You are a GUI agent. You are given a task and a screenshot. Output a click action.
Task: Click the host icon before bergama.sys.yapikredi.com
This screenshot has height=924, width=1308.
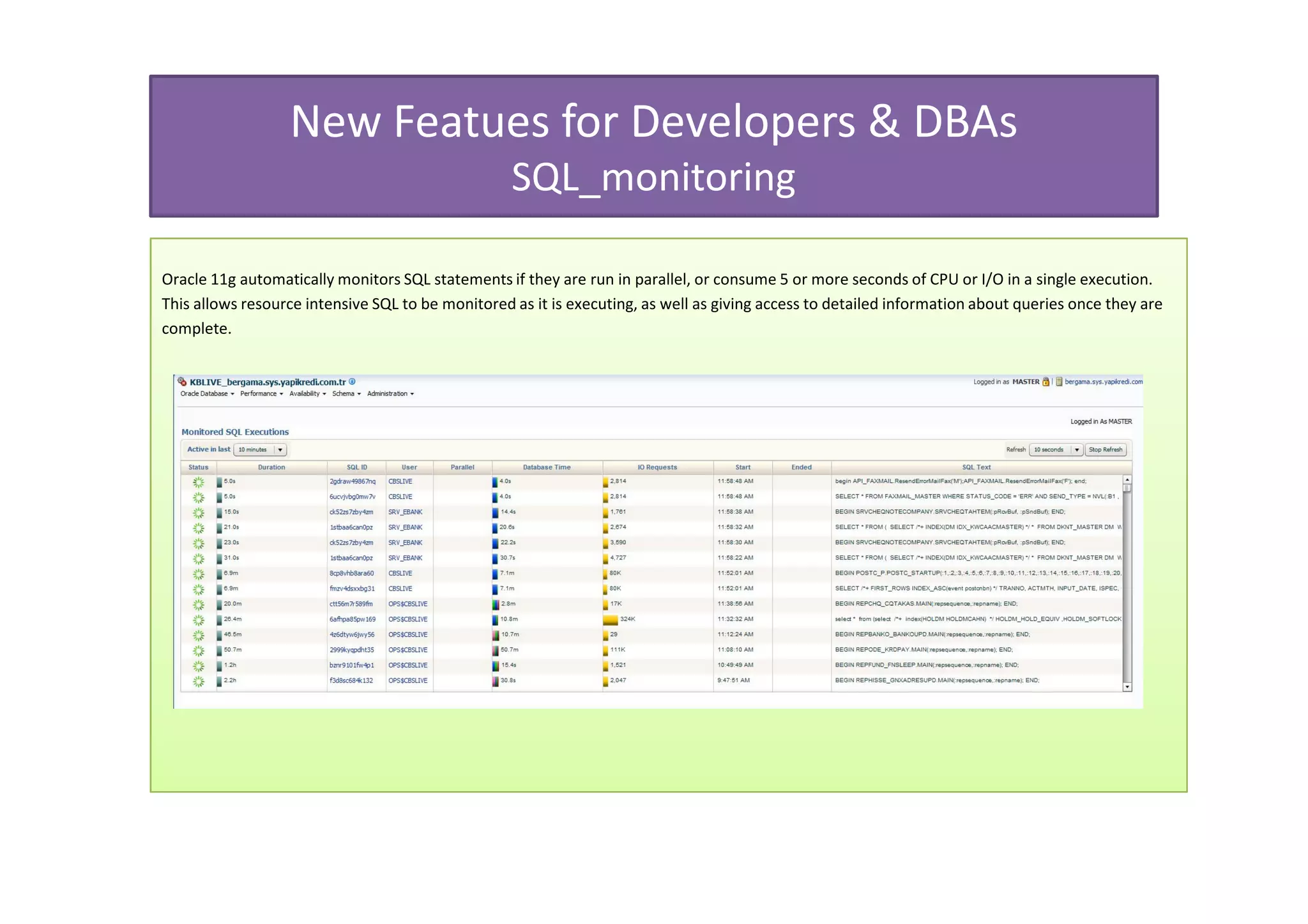pos(1059,382)
